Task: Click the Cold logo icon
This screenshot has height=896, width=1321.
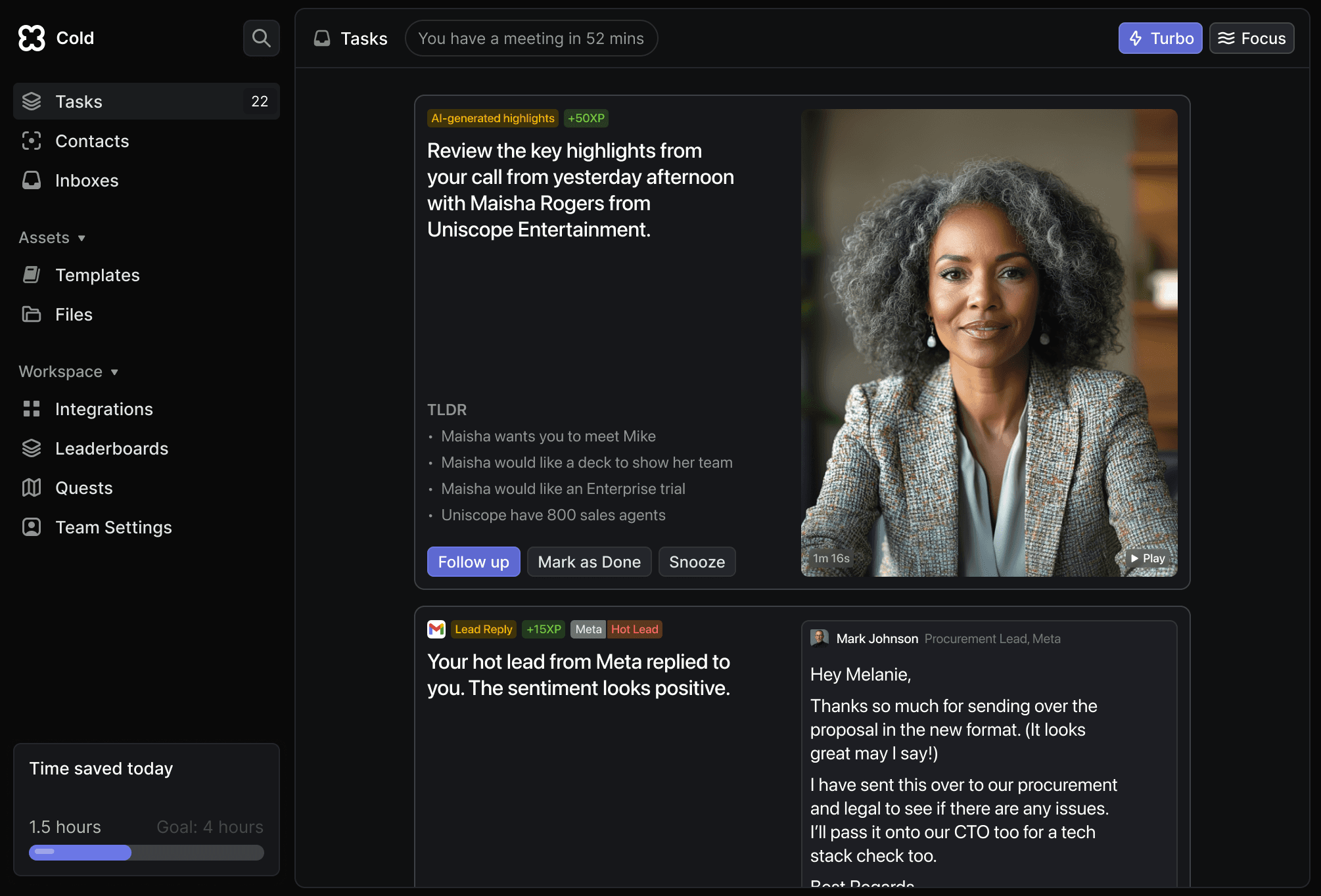Action: (x=32, y=38)
